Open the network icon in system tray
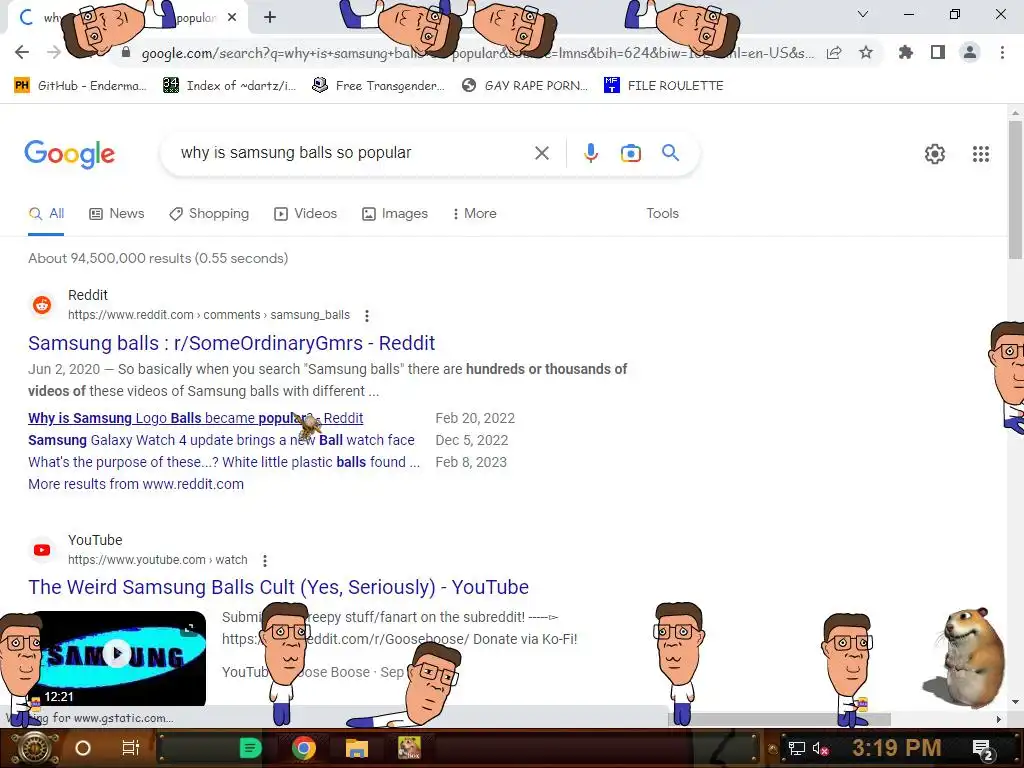 click(796, 748)
